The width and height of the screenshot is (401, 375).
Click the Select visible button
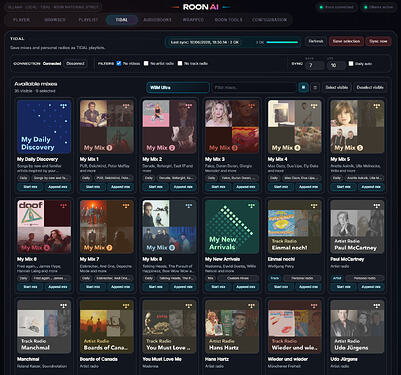pyautogui.click(x=337, y=87)
